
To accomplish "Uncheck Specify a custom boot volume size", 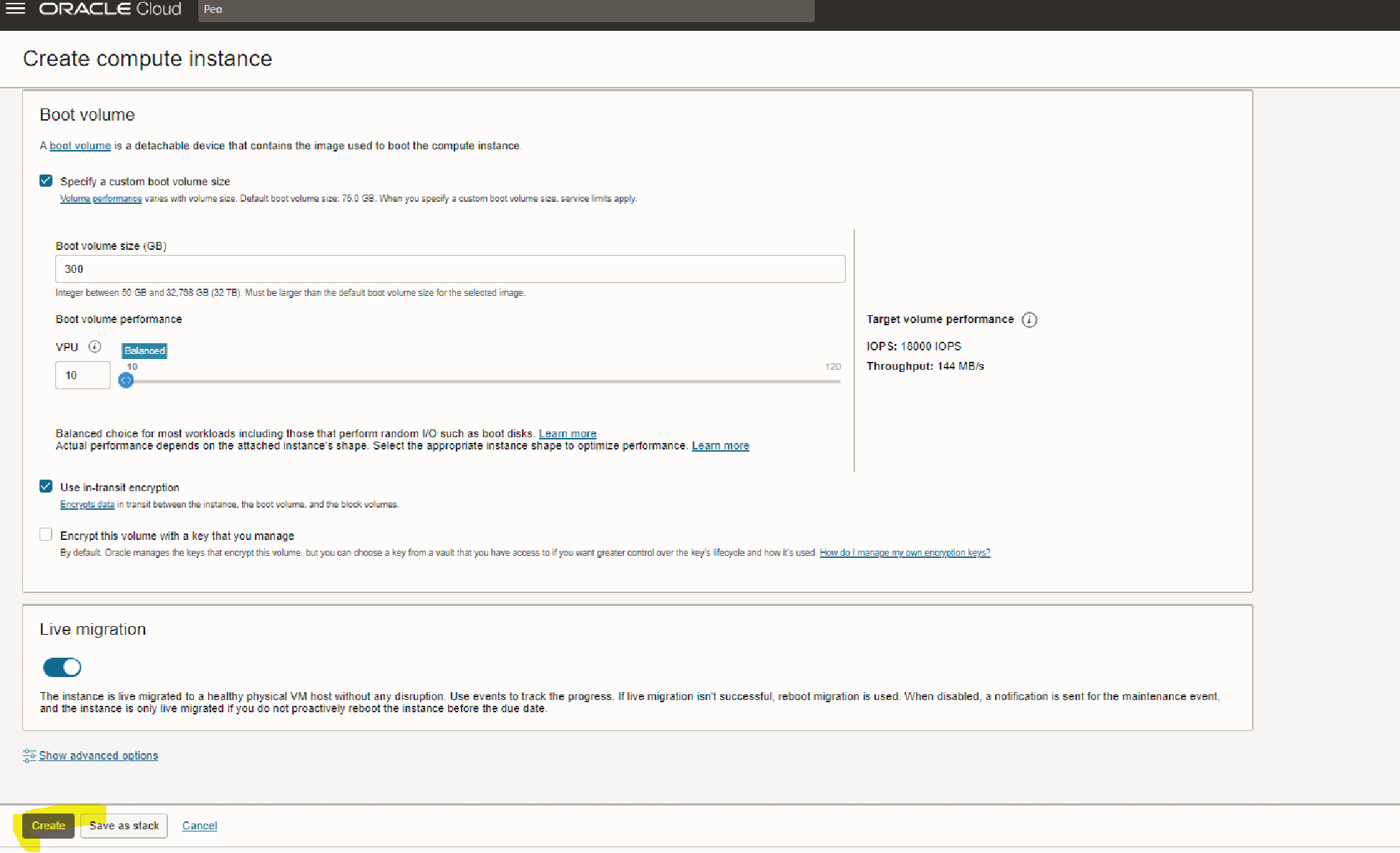I will (x=46, y=180).
